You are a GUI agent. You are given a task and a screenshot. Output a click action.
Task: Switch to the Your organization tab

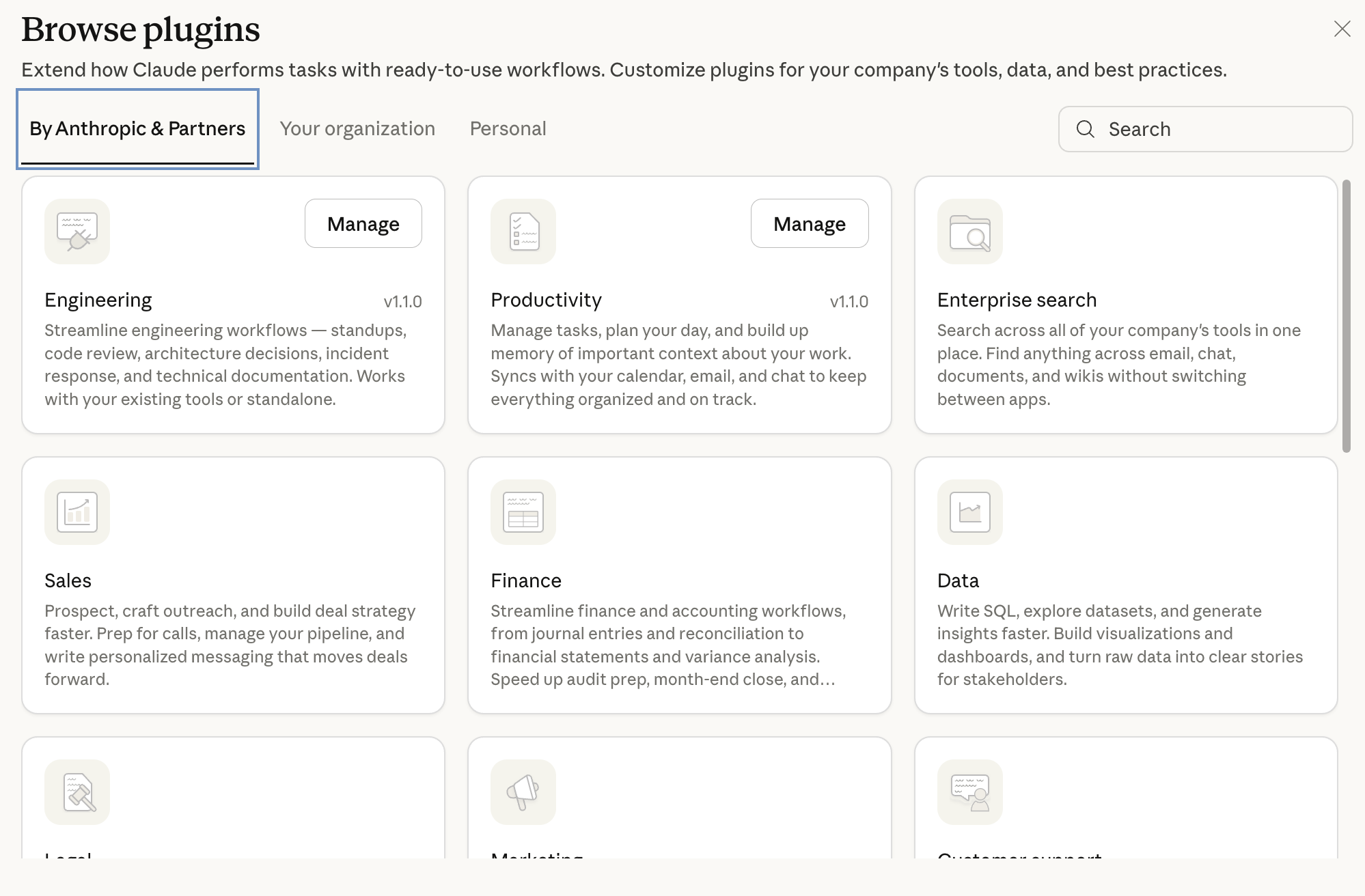click(x=357, y=129)
